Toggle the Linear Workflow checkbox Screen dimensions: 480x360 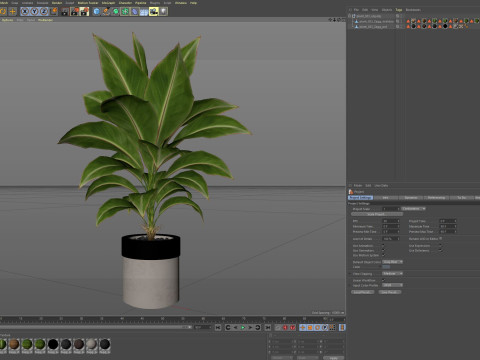coord(383,280)
